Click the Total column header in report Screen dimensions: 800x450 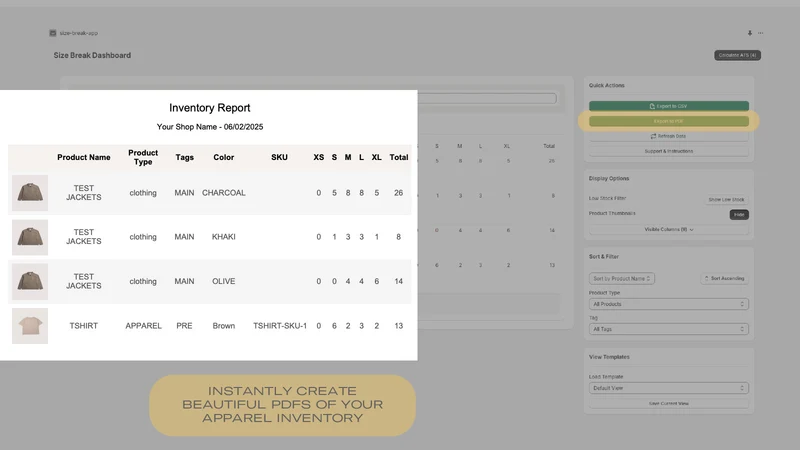(x=398, y=157)
